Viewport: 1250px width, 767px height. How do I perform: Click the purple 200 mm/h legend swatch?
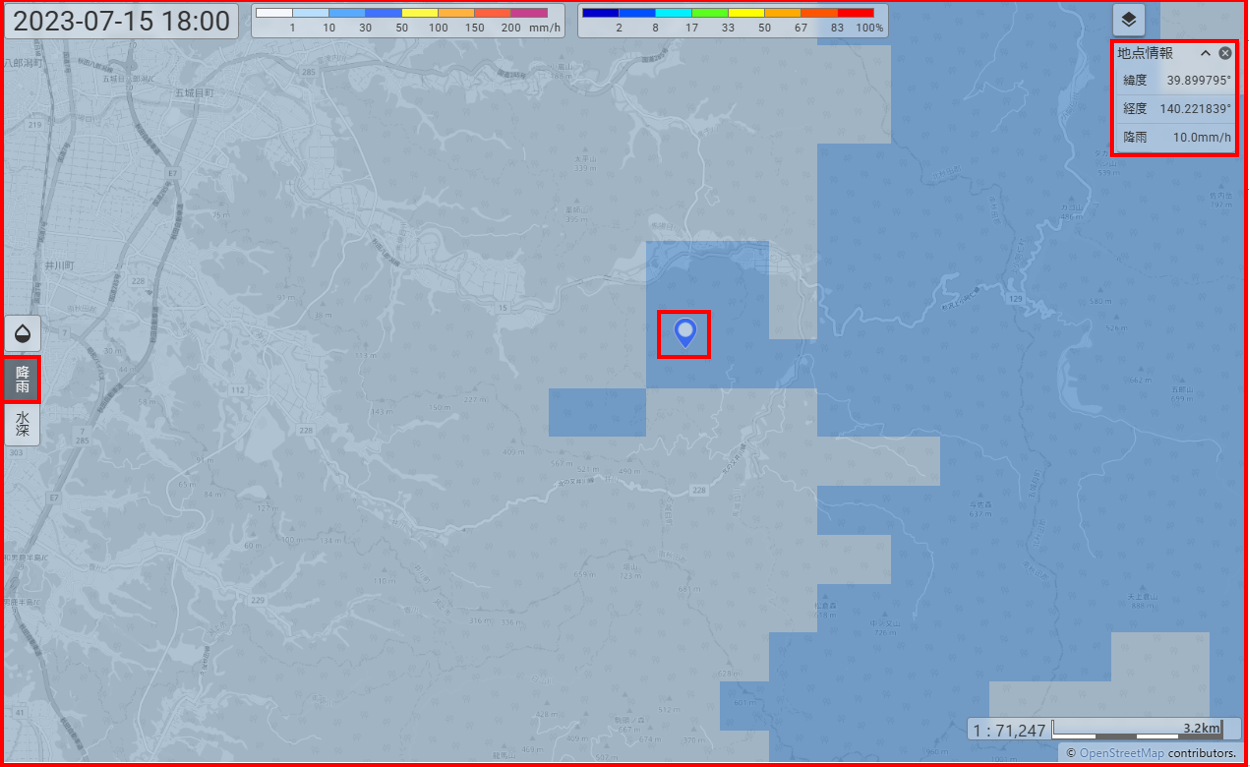coord(529,13)
